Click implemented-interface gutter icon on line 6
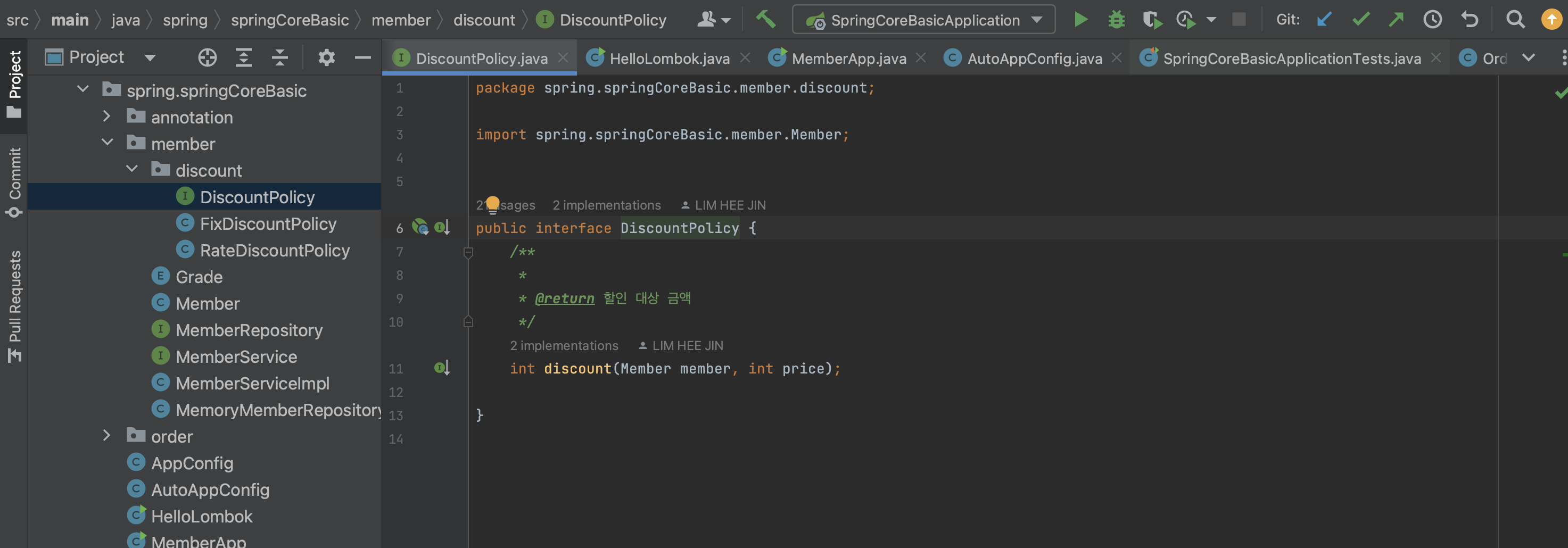The height and width of the screenshot is (548, 1568). [x=442, y=228]
